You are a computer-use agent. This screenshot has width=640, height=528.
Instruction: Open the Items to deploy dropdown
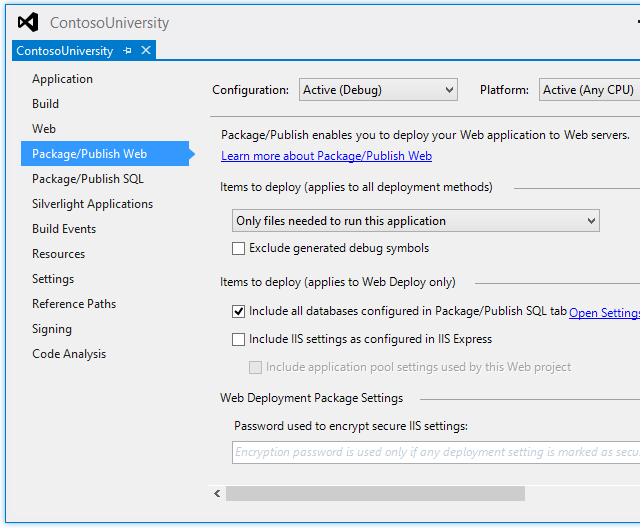[415, 221]
